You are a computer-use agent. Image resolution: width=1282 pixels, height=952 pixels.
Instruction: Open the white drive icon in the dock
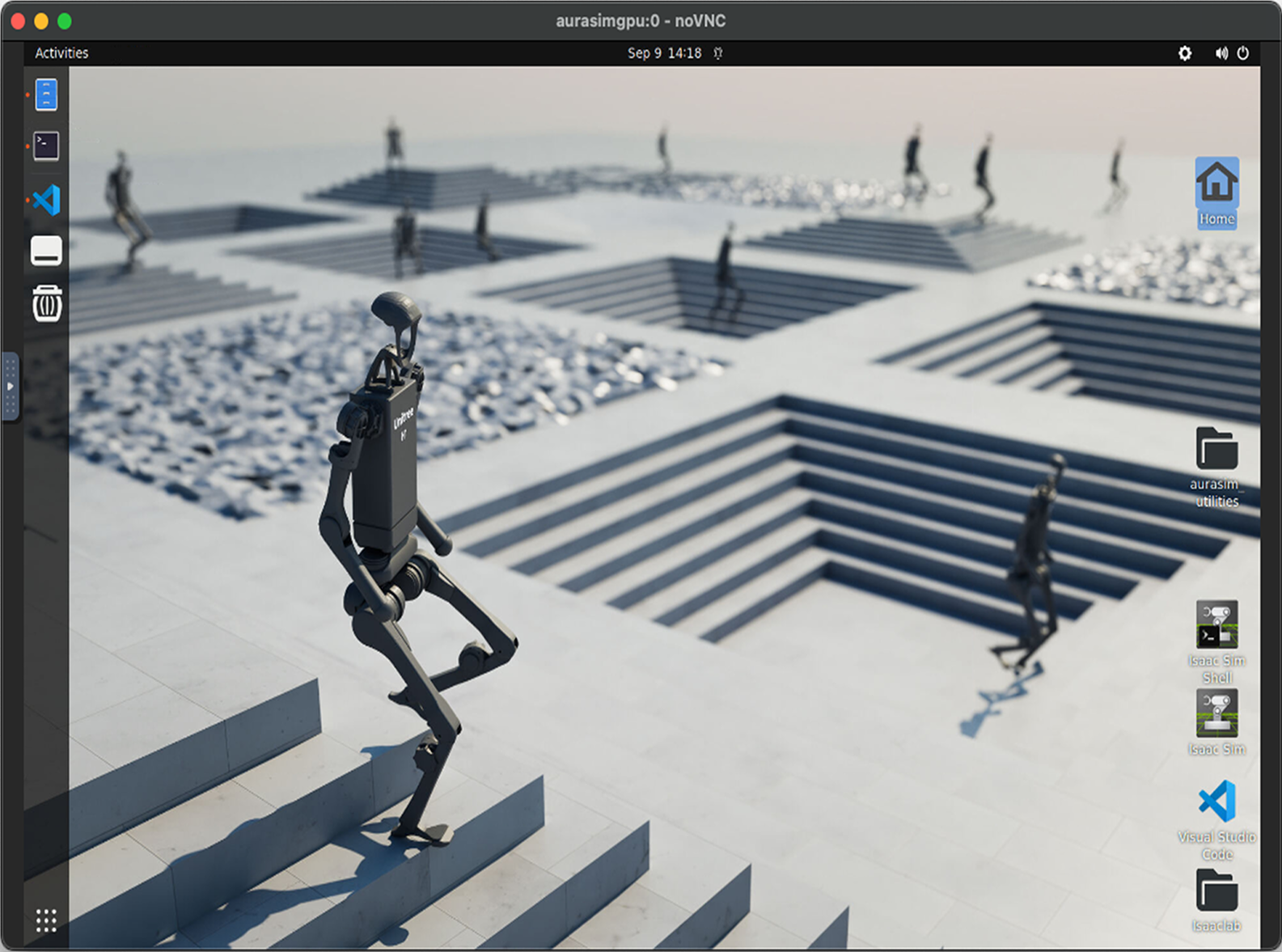click(x=46, y=252)
